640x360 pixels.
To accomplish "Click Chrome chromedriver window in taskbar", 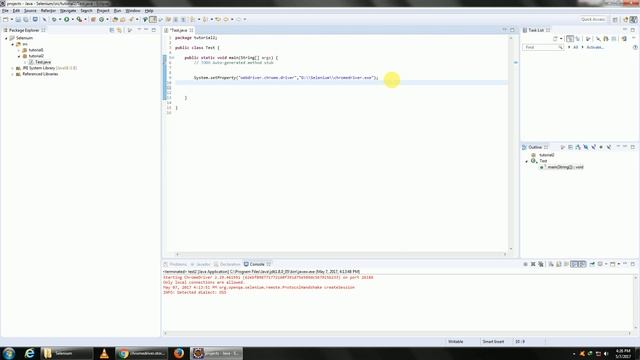I will point(141,353).
